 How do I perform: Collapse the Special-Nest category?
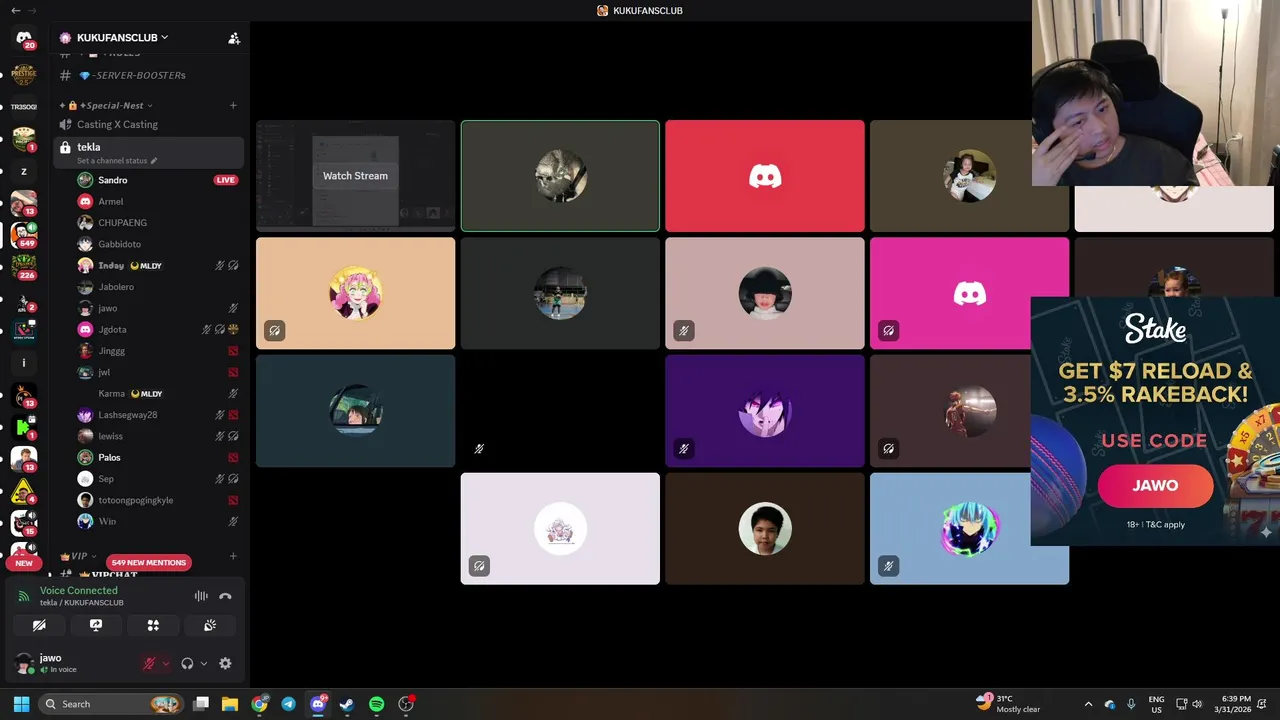pyautogui.click(x=112, y=105)
